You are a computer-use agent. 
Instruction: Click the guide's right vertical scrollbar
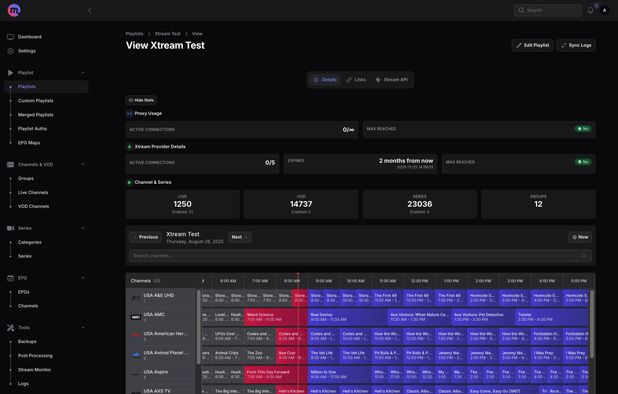pos(592,323)
